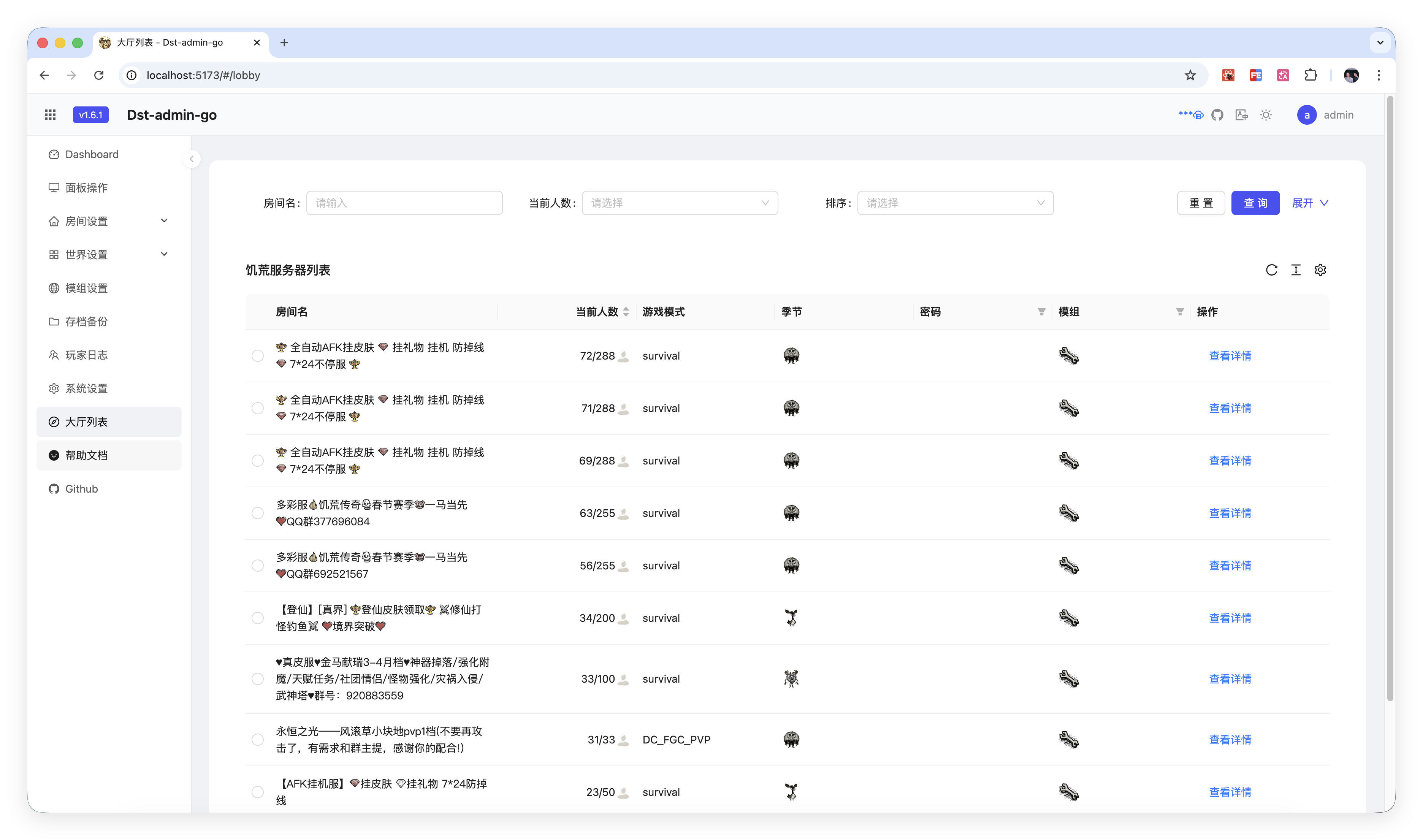1423x840 pixels.
Task: Click season icon in 33/100 row
Action: (x=791, y=679)
